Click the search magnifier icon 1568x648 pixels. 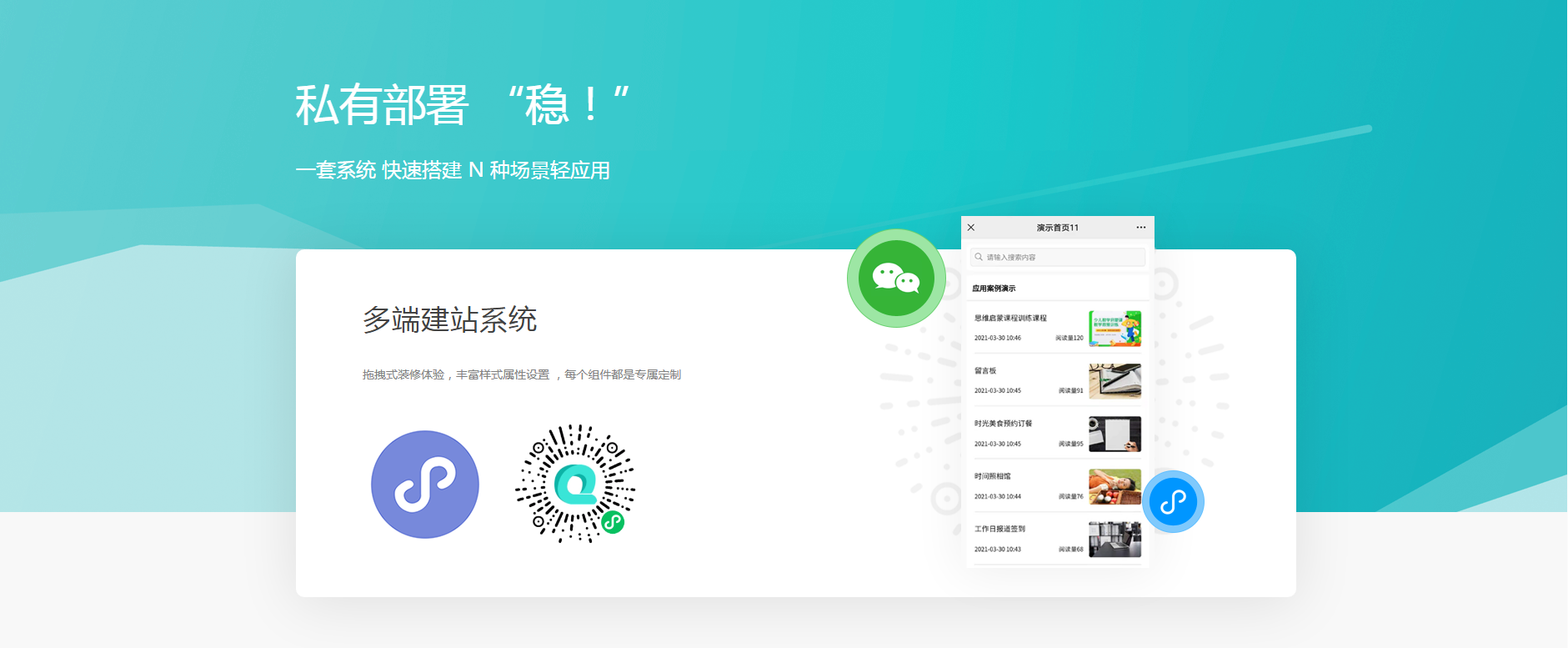point(979,257)
